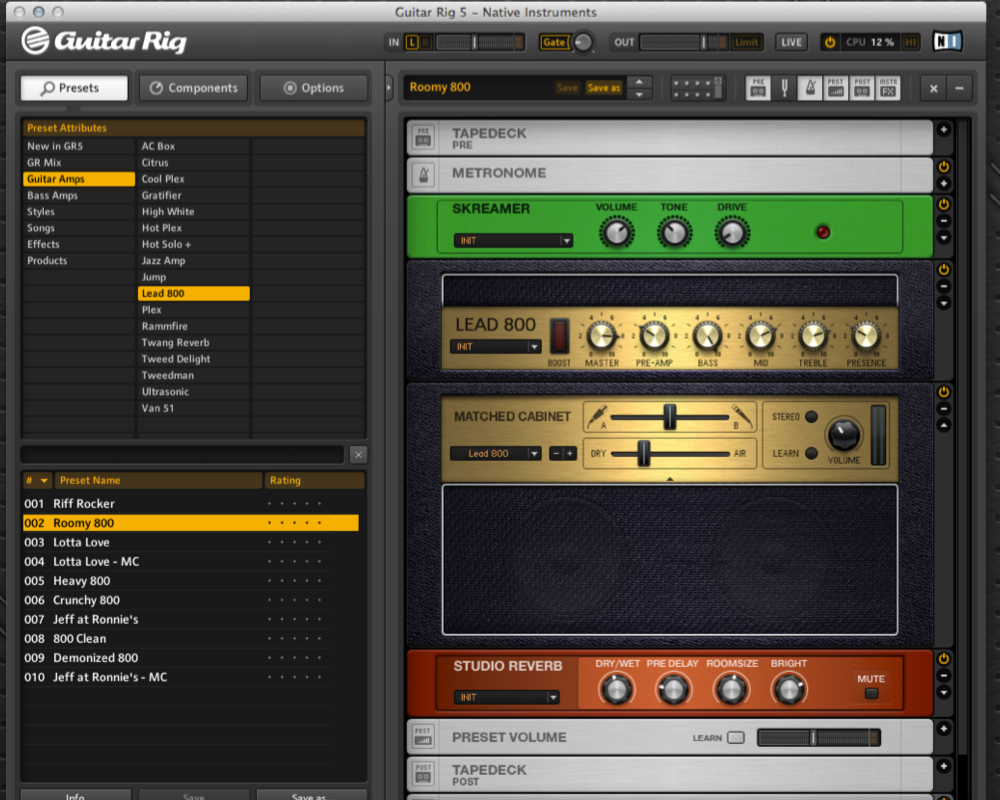Select the Effects attribute
This screenshot has height=800, width=1000.
tap(79, 244)
